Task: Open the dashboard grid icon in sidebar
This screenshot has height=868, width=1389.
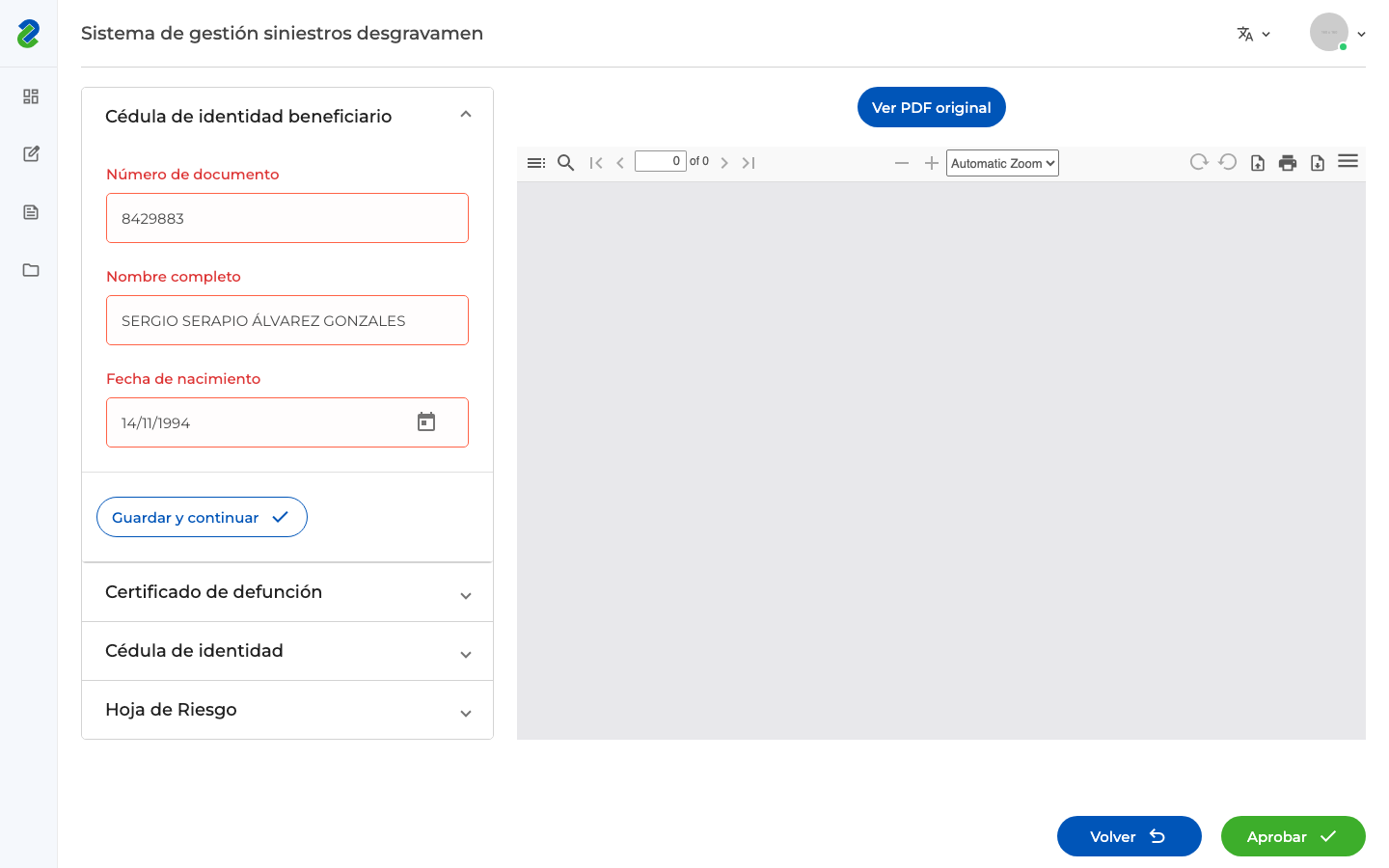Action: [x=31, y=96]
